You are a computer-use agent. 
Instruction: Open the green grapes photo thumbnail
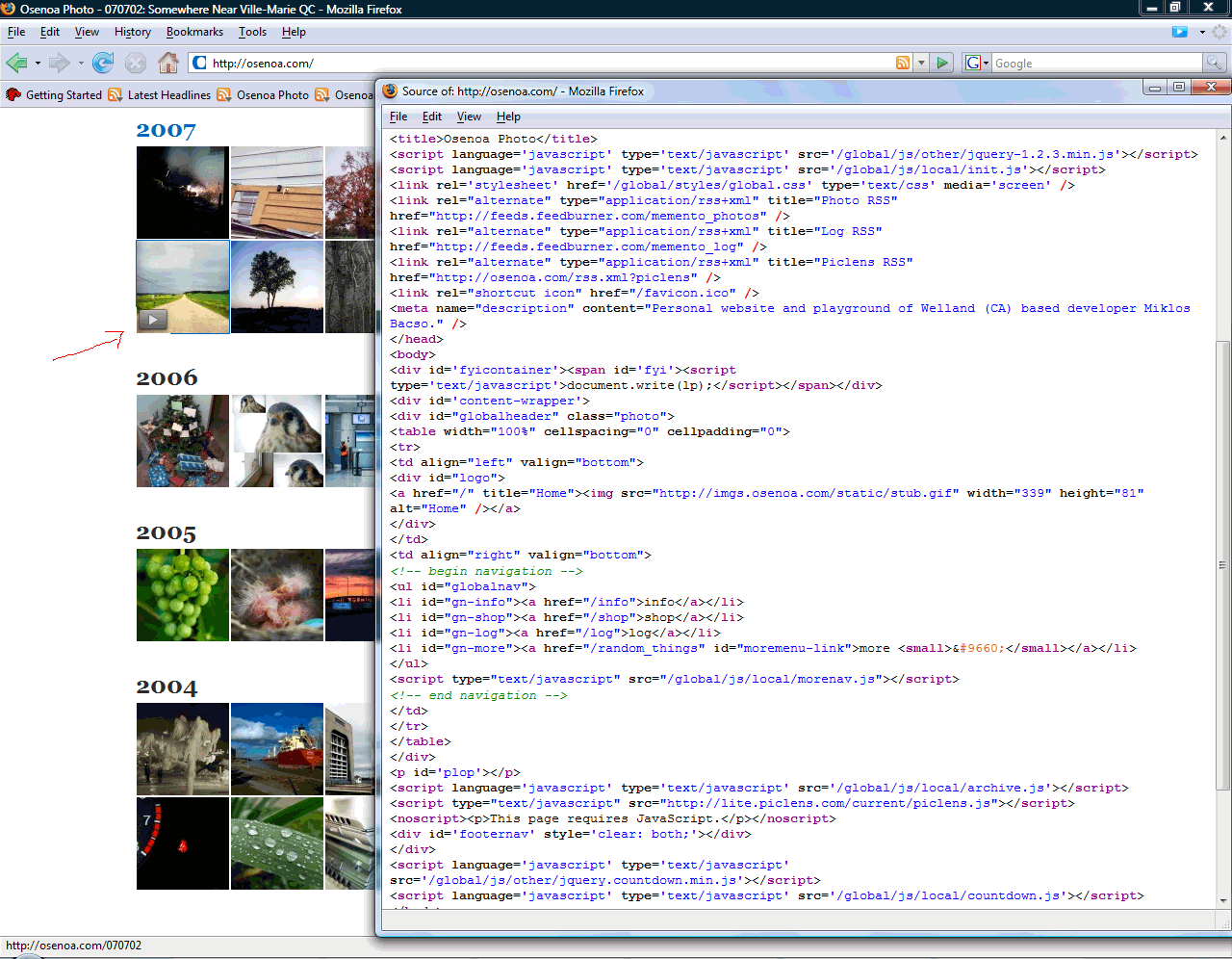tap(183, 595)
